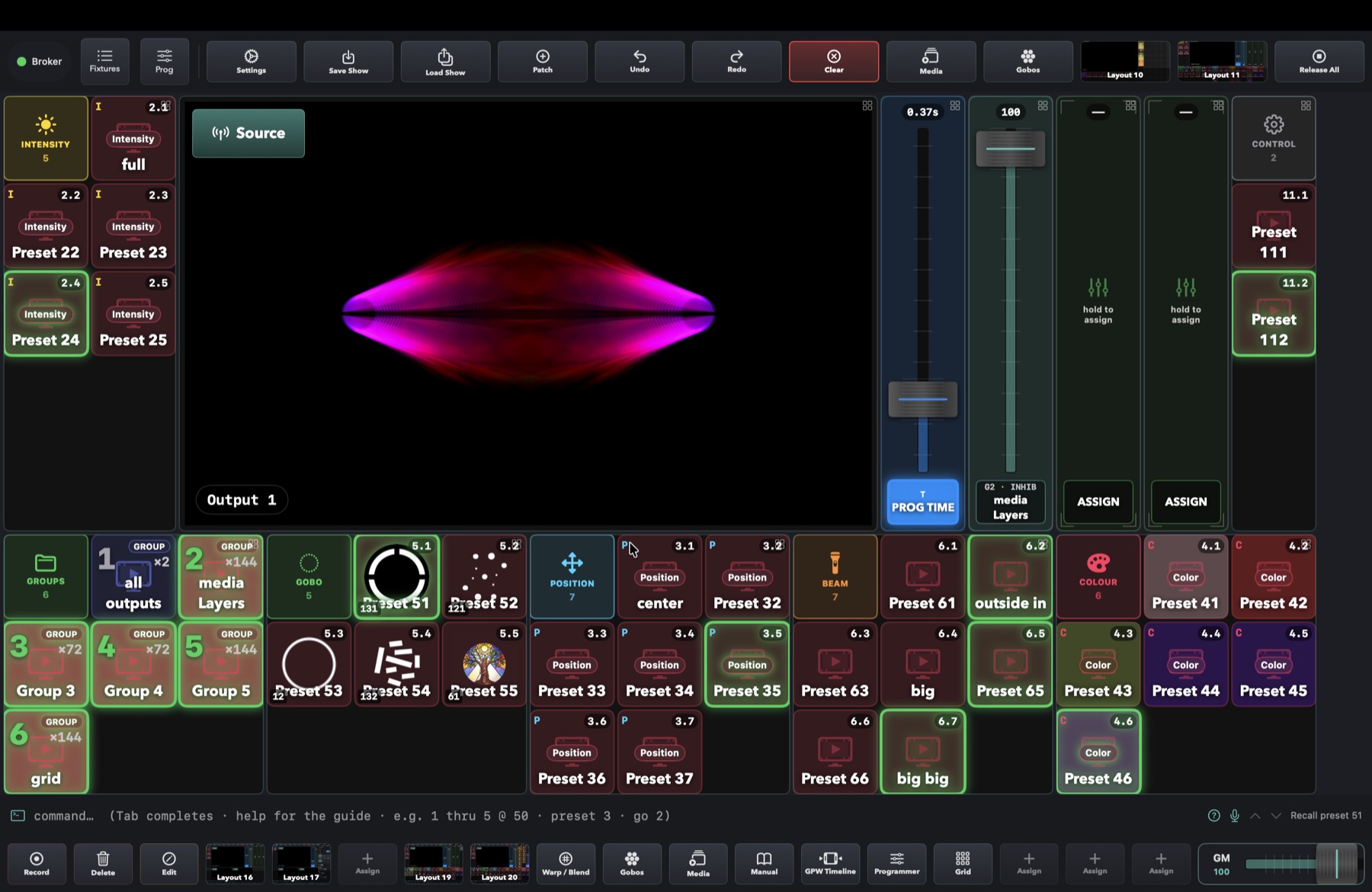Toggle color Preset 46
Viewport: 1372px width, 892px height.
click(x=1098, y=752)
